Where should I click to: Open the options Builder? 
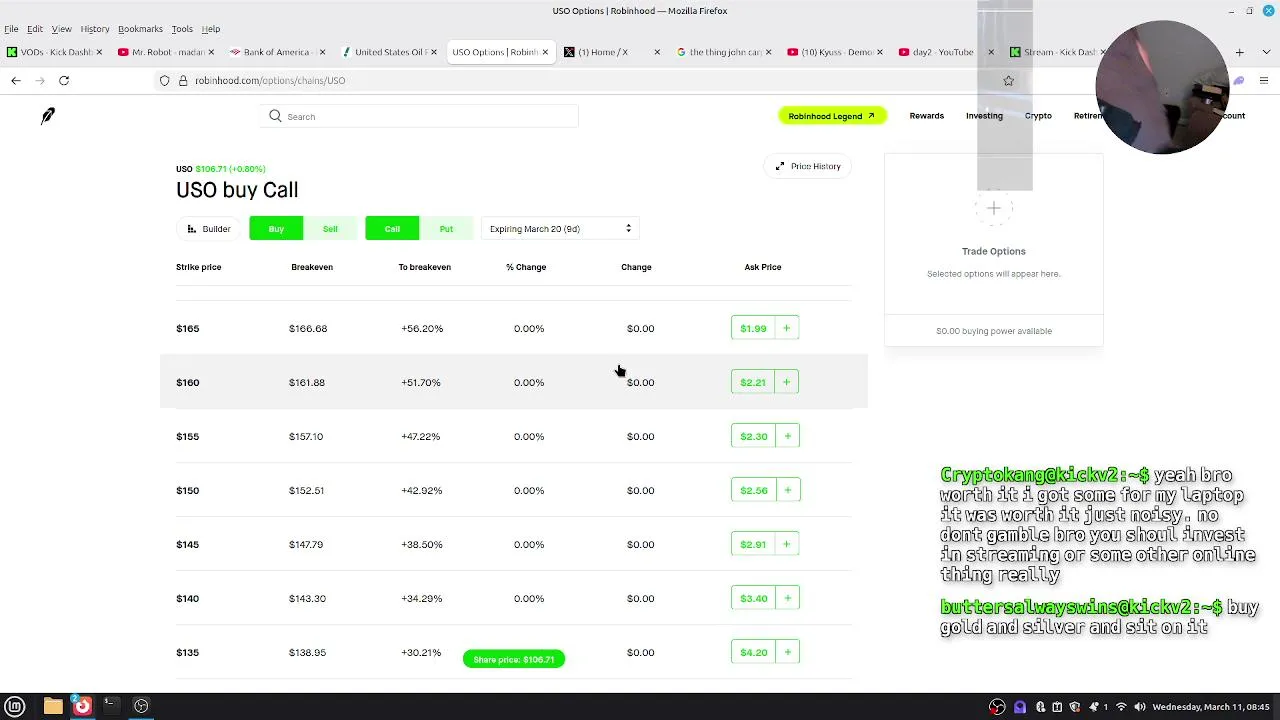tap(209, 229)
